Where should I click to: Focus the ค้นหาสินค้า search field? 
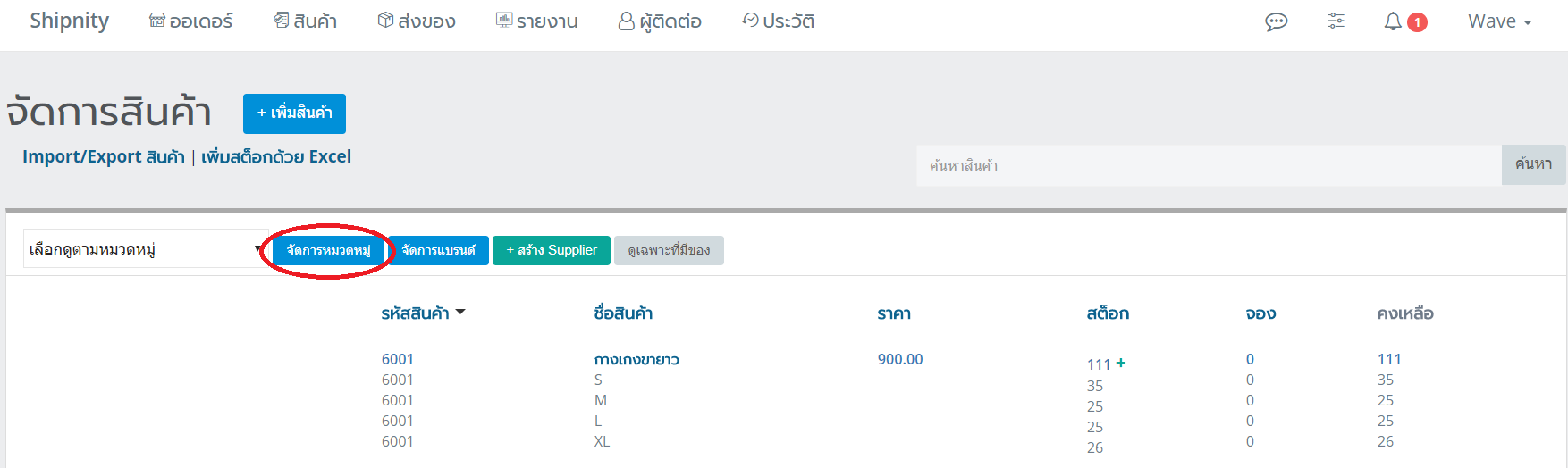tap(1209, 165)
